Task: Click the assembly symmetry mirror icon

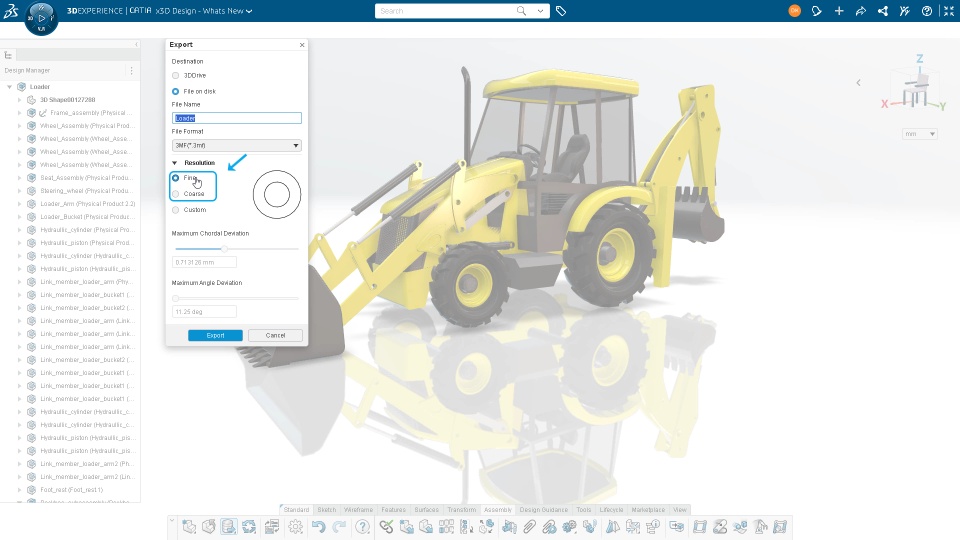Action: (612, 527)
